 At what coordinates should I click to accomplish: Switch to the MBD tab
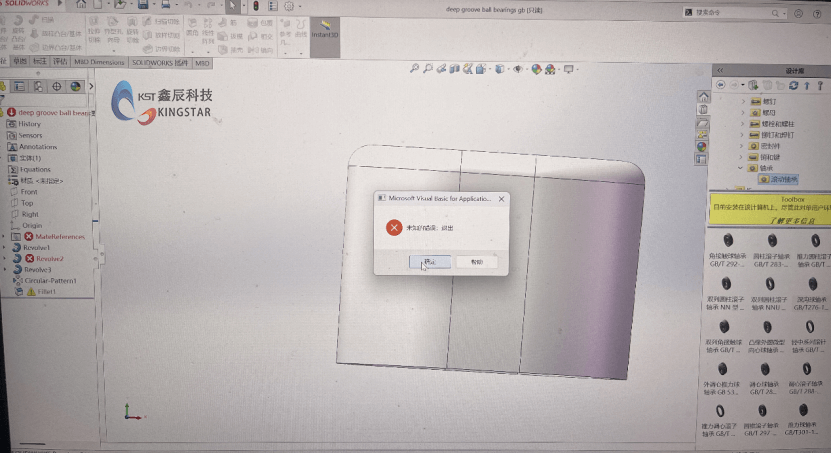click(x=202, y=63)
